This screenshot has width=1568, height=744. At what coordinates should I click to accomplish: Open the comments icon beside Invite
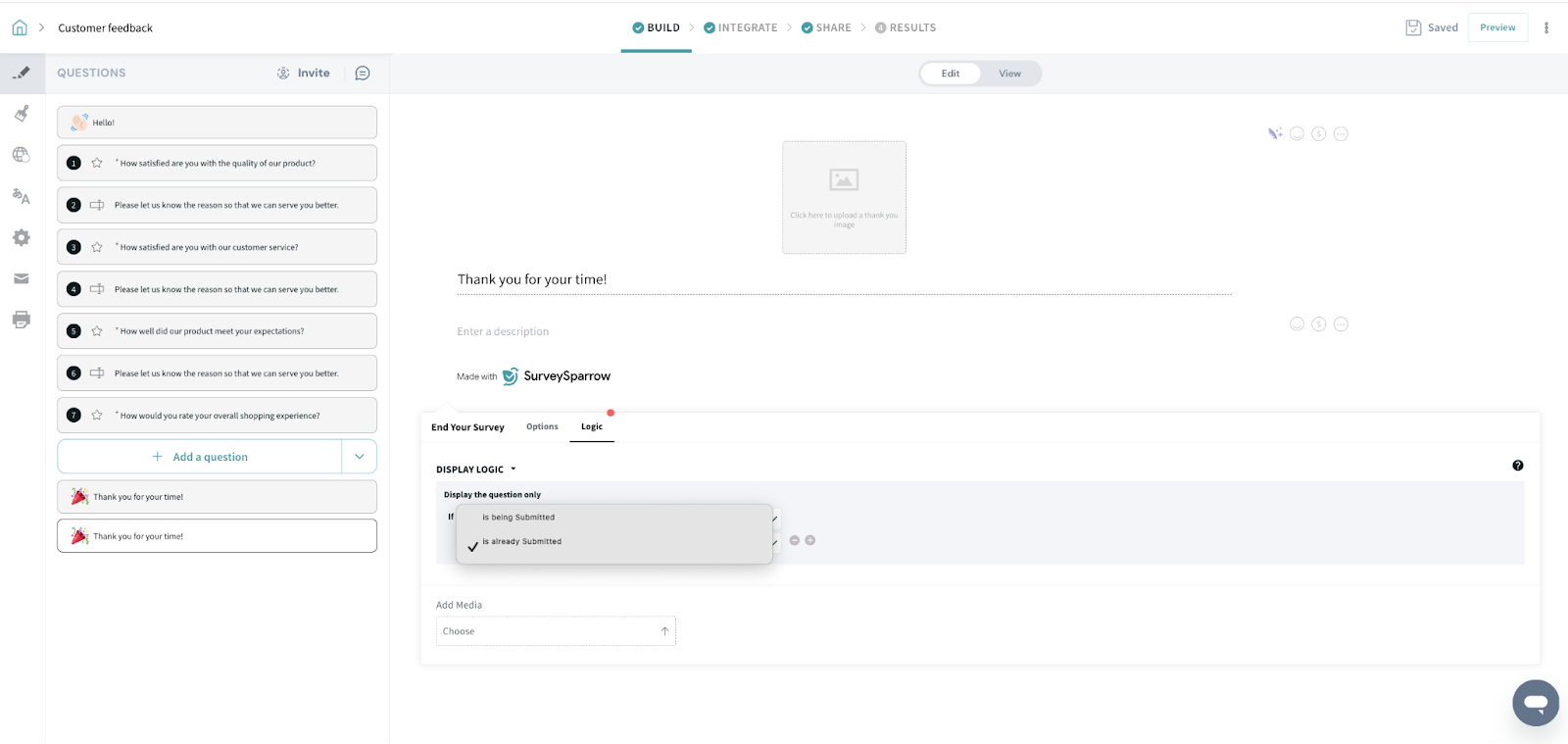tap(363, 74)
